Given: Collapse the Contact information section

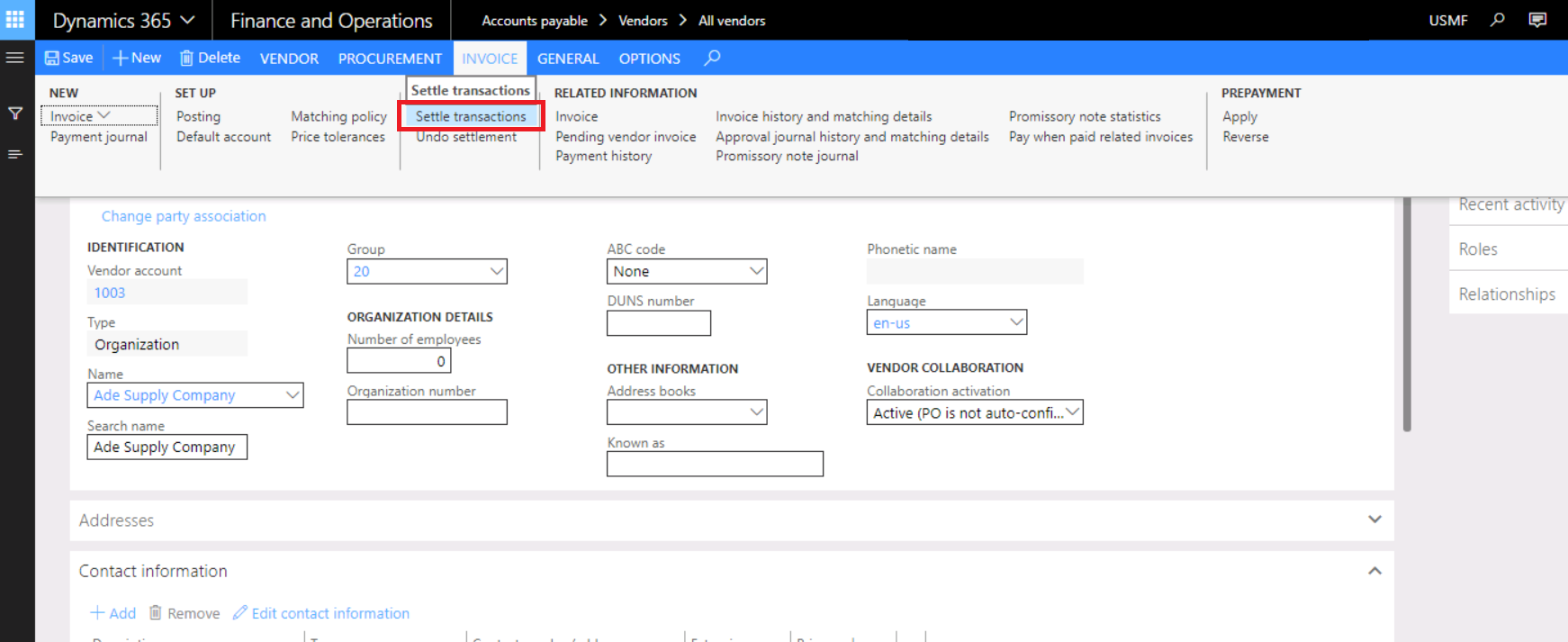Looking at the screenshot, I should pos(1374,571).
